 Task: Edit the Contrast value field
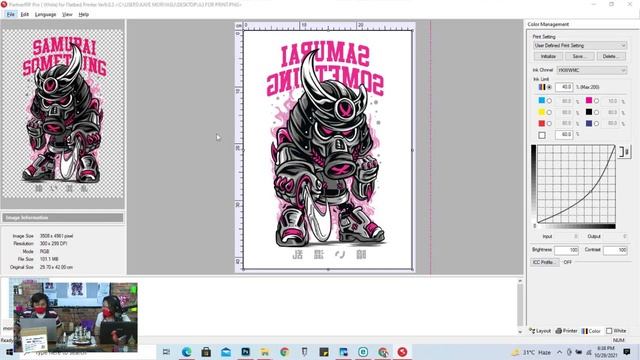point(616,250)
